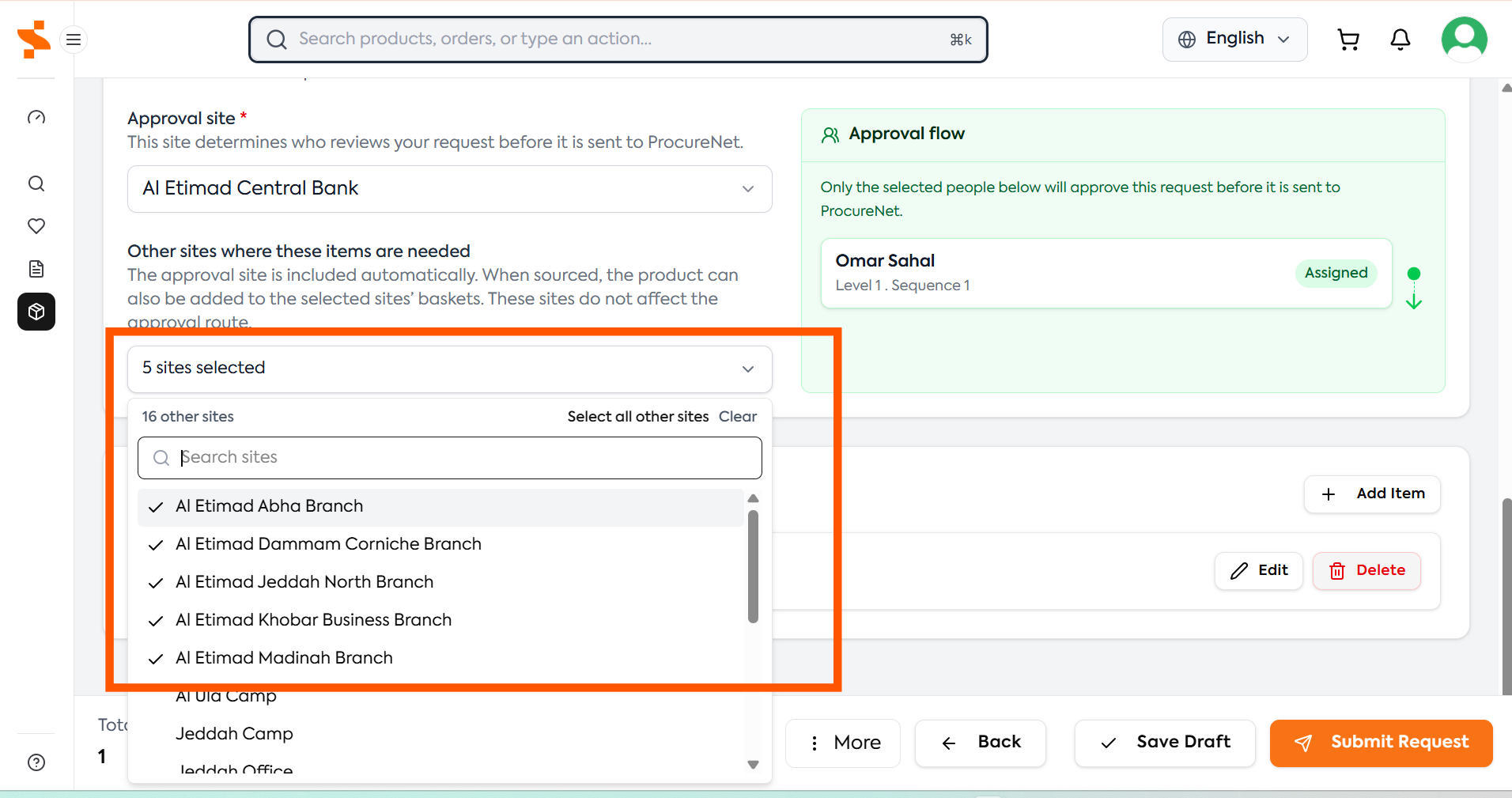This screenshot has height=798, width=1512.
Task: Expand the English language dropdown
Action: pyautogui.click(x=1234, y=40)
